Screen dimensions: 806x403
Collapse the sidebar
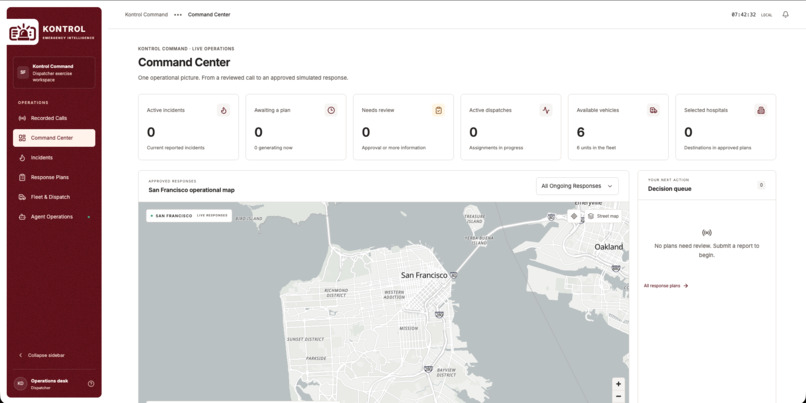(42, 355)
